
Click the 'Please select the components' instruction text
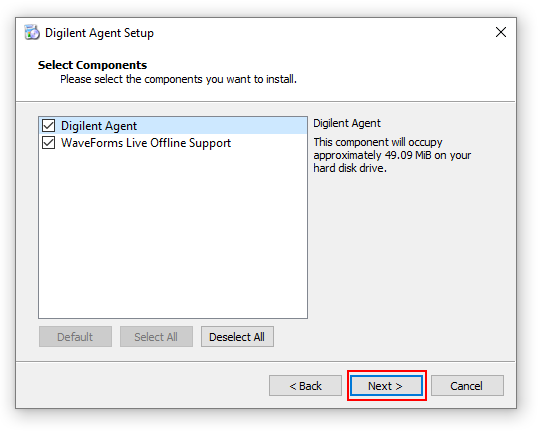tap(178, 79)
